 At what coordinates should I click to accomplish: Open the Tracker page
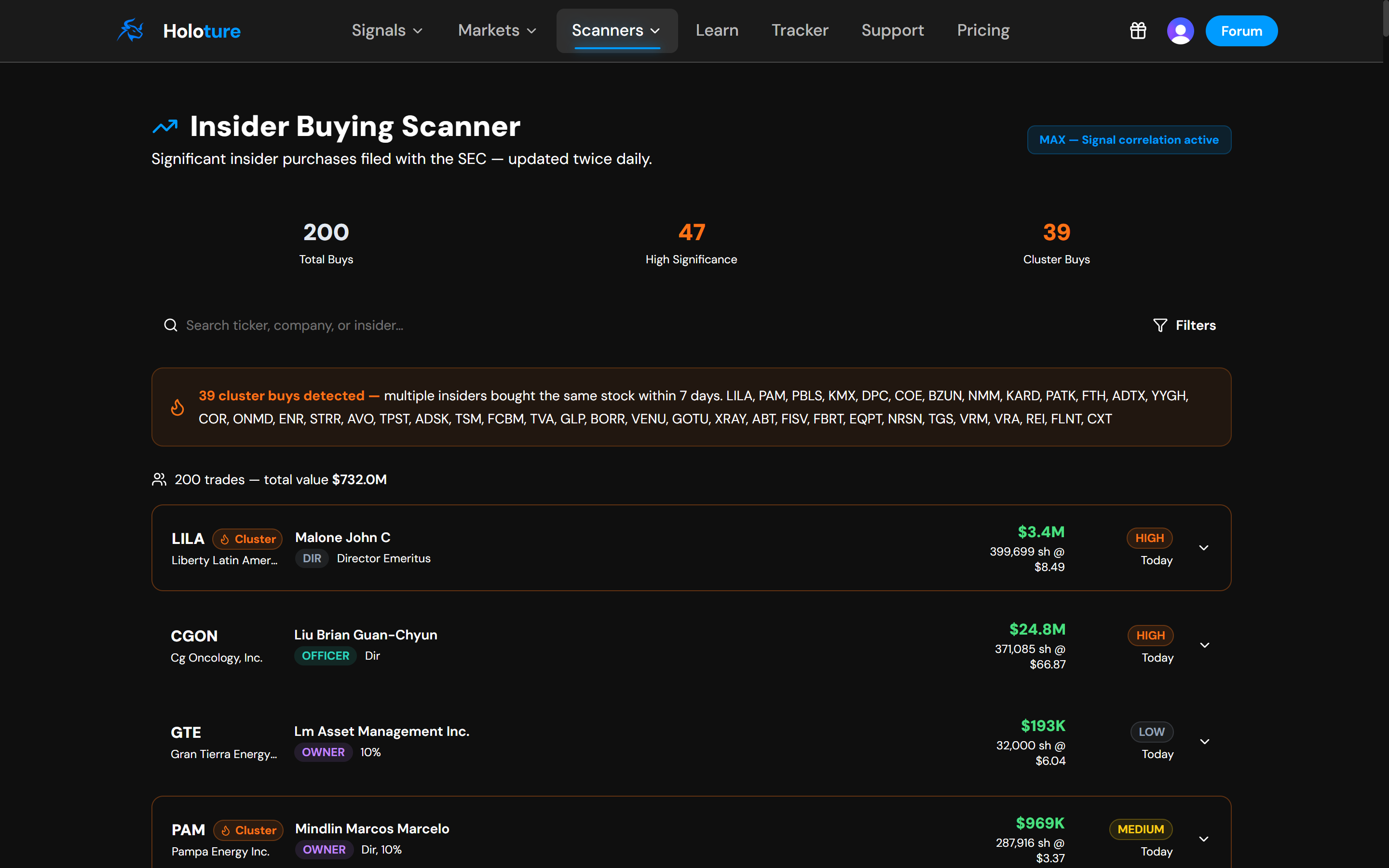pos(800,30)
